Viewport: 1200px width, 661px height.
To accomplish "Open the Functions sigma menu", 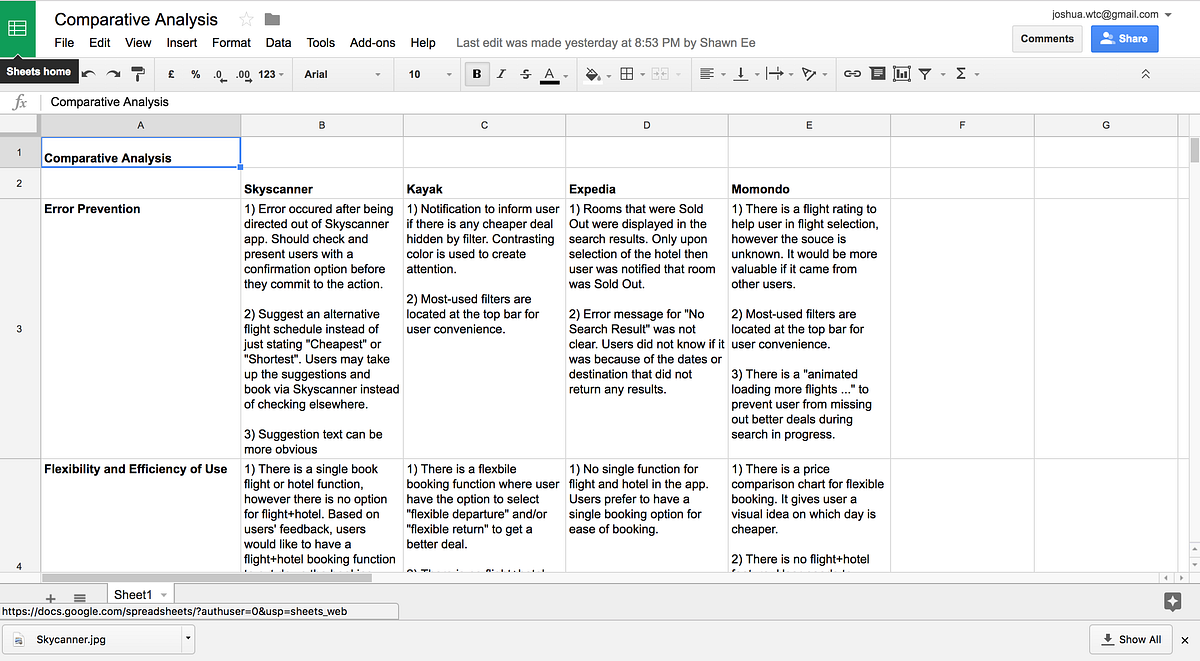I will pos(965,74).
